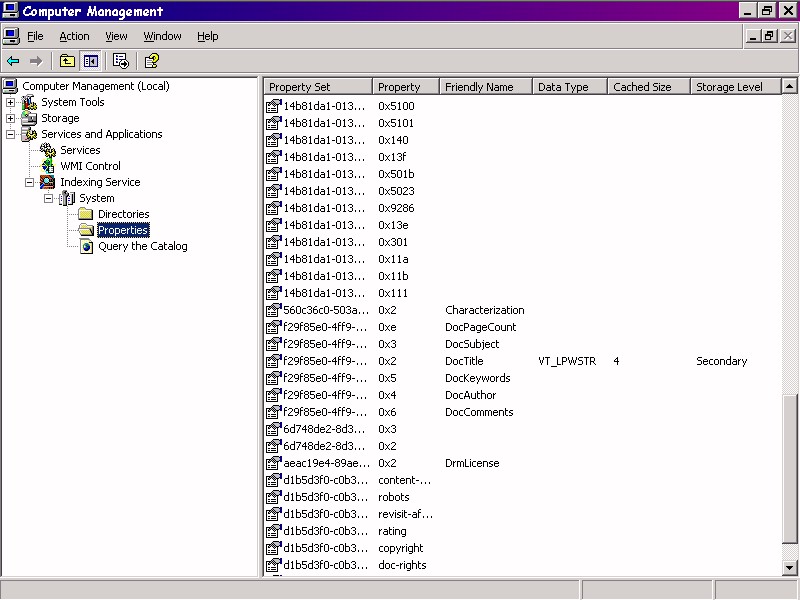The width and height of the screenshot is (800, 600).
Task: Select the DocPageCount friendly name
Action: 481,327
